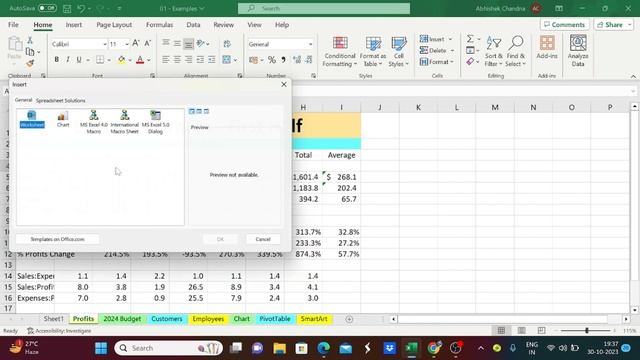The height and width of the screenshot is (360, 640).
Task: Expand the Font Color dropdown arrow
Action: tap(149, 60)
